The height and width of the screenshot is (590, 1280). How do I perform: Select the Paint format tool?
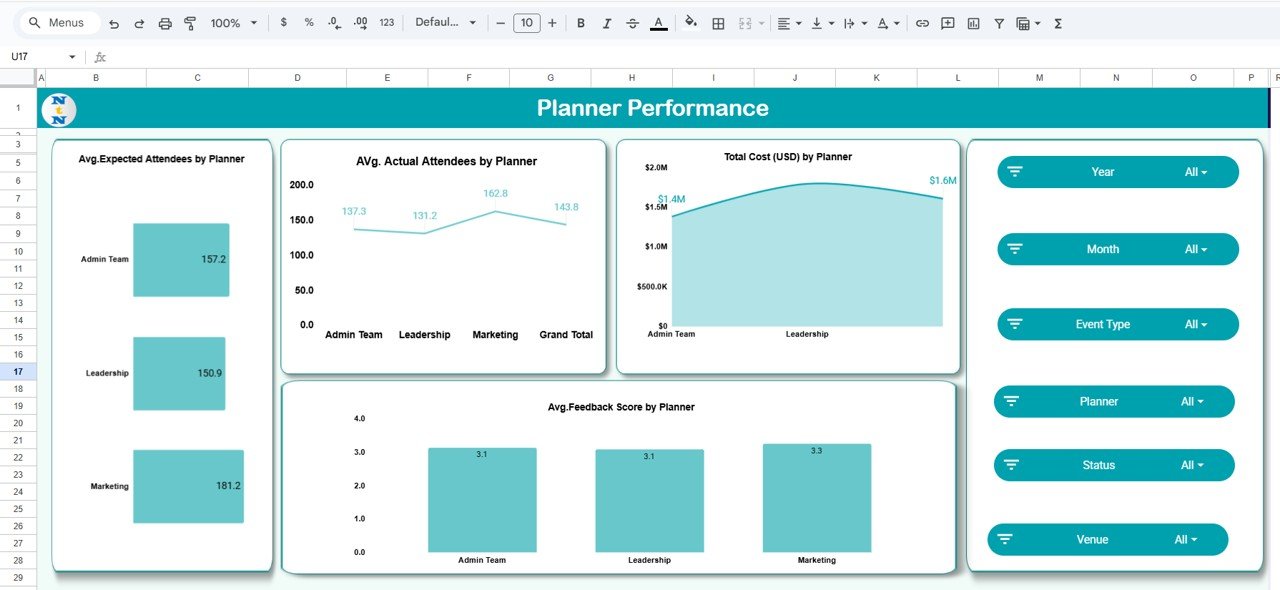point(190,22)
